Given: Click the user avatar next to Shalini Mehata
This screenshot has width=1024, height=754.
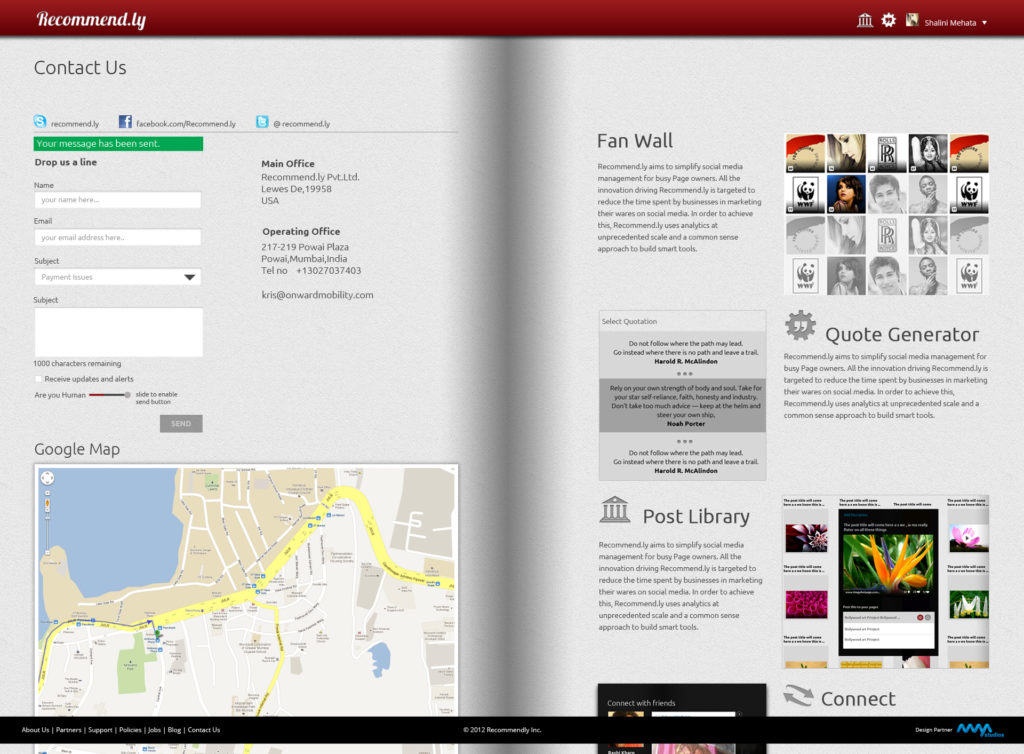Looking at the screenshot, I should [x=912, y=20].
